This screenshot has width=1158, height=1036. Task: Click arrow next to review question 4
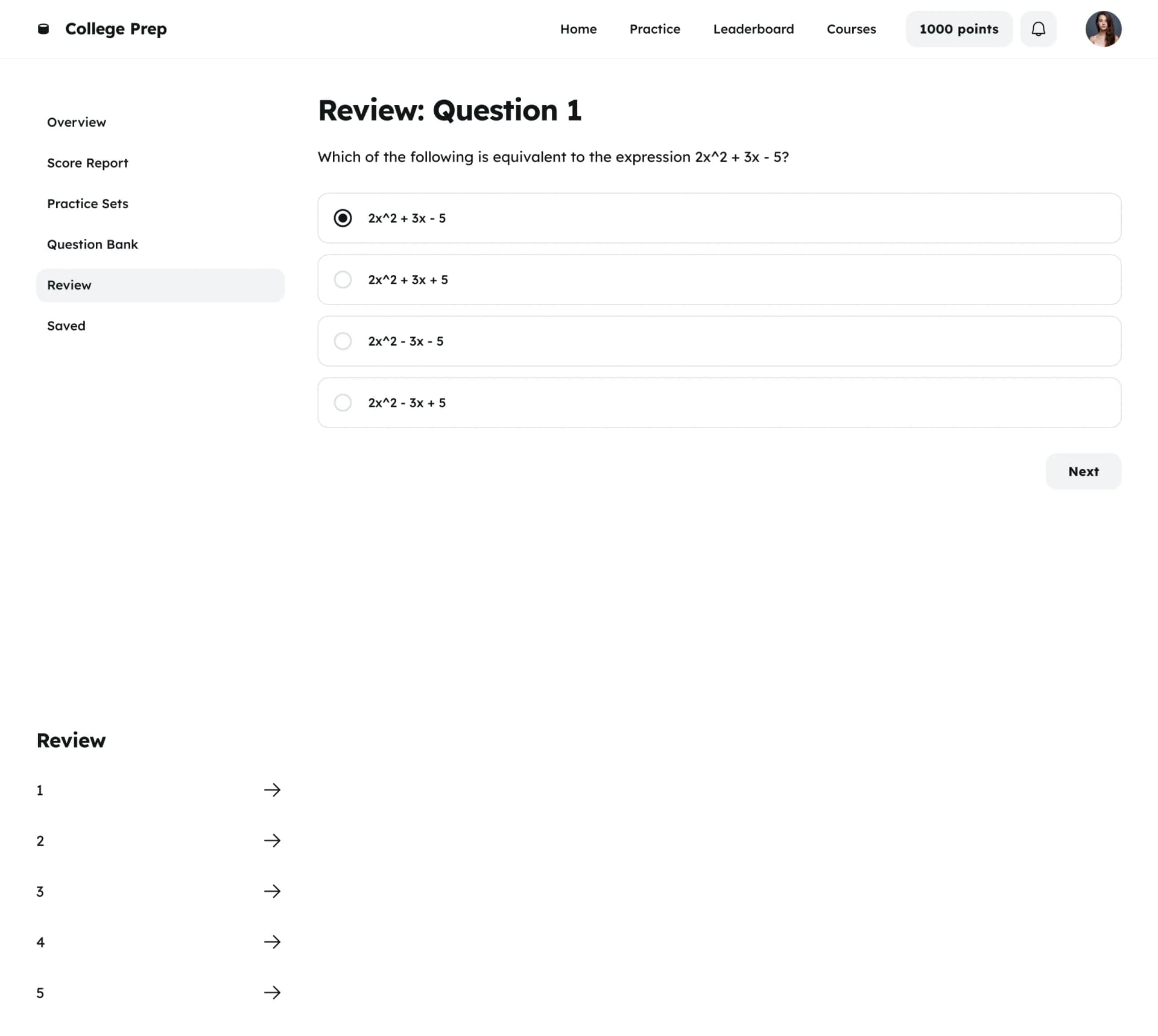(272, 942)
